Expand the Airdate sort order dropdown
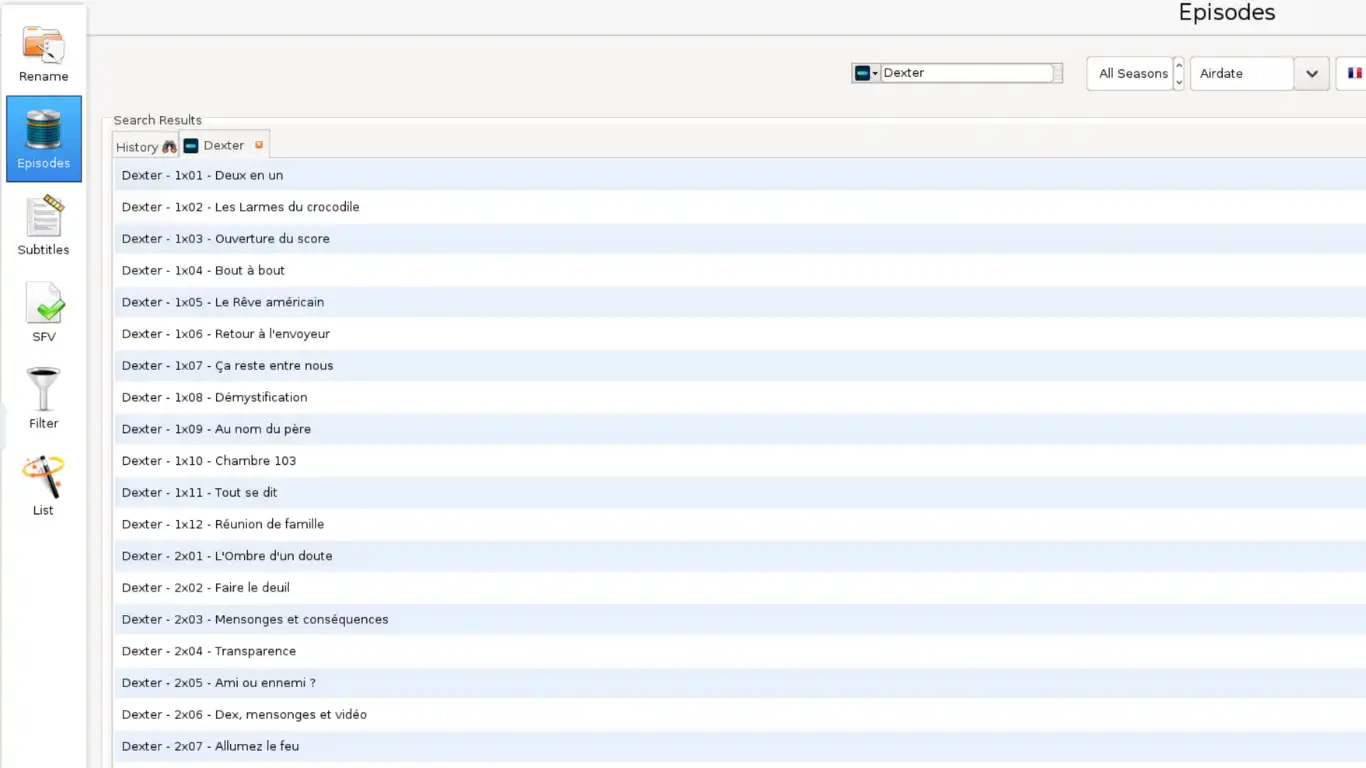This screenshot has height=768, width=1366. click(1311, 73)
